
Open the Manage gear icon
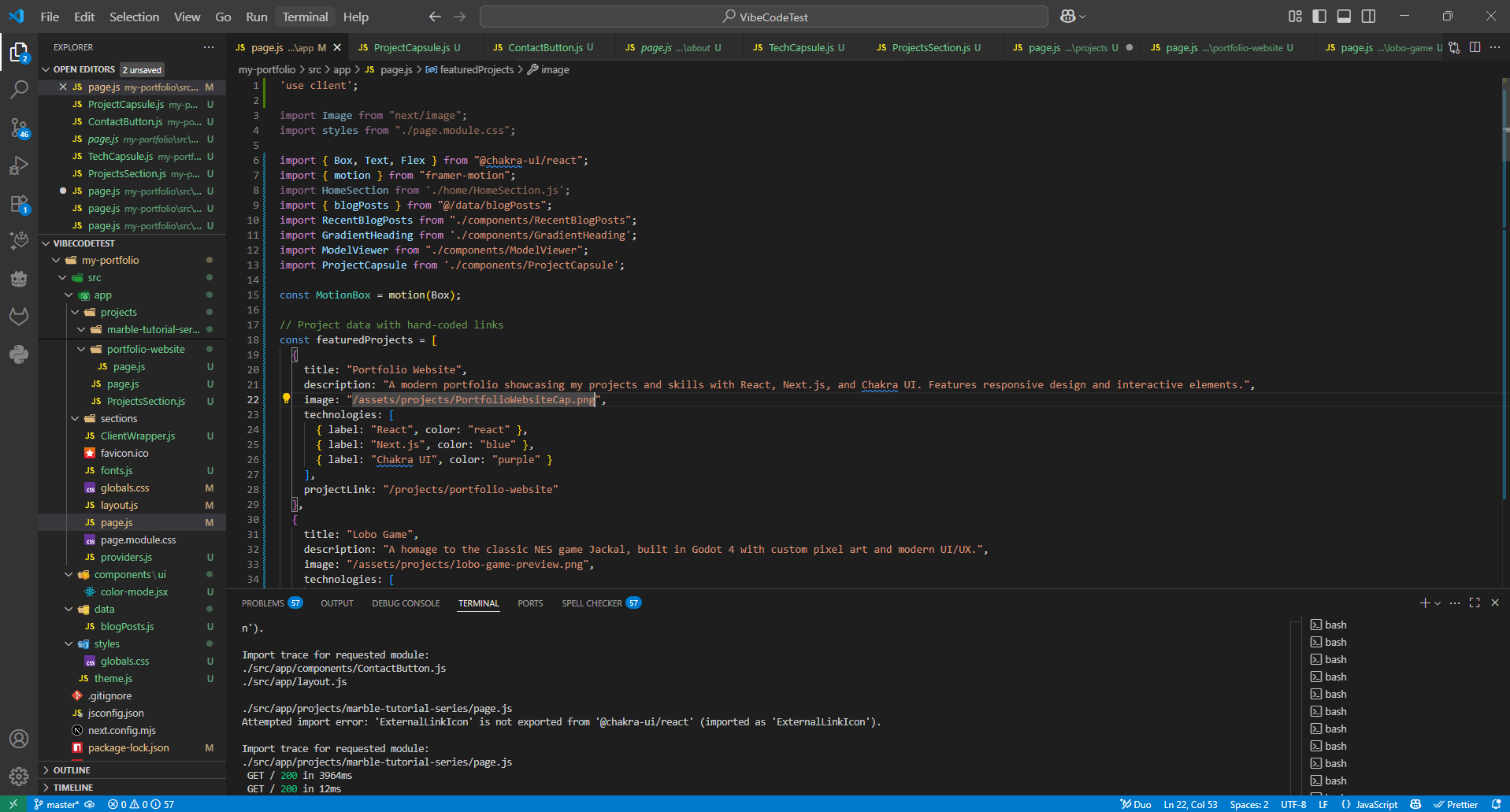[x=19, y=776]
